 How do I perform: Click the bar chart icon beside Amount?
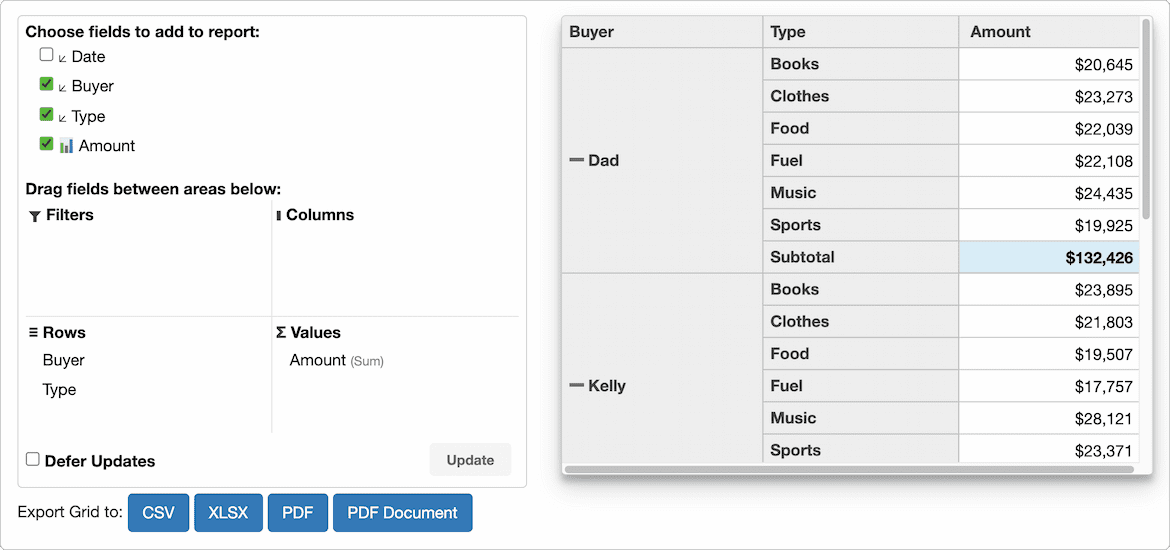(66, 146)
